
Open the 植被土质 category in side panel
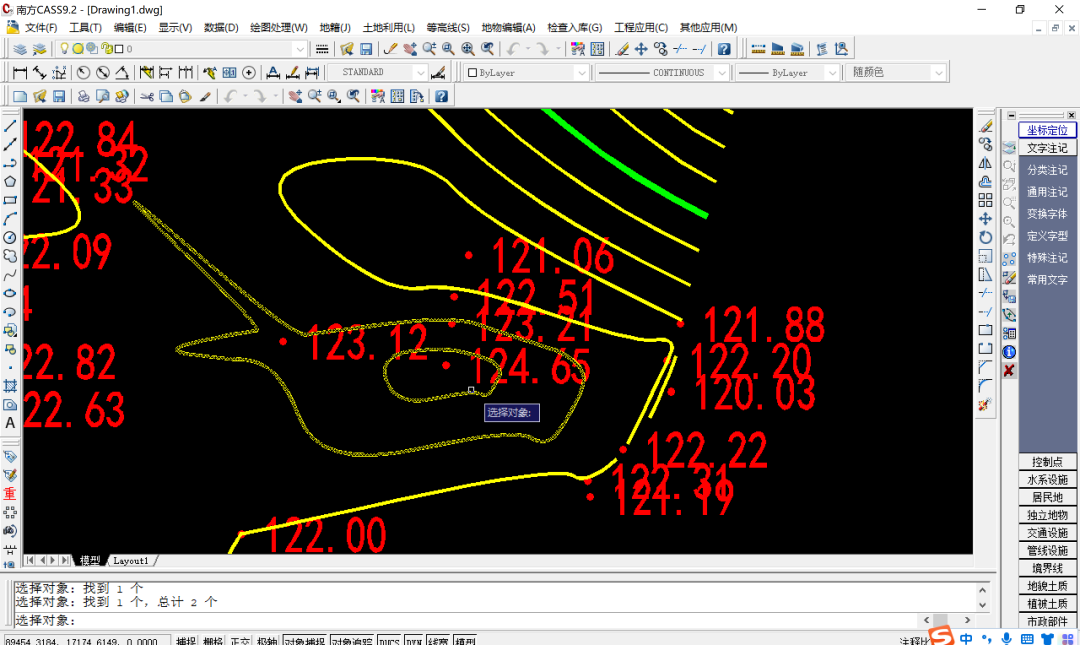tap(1047, 604)
